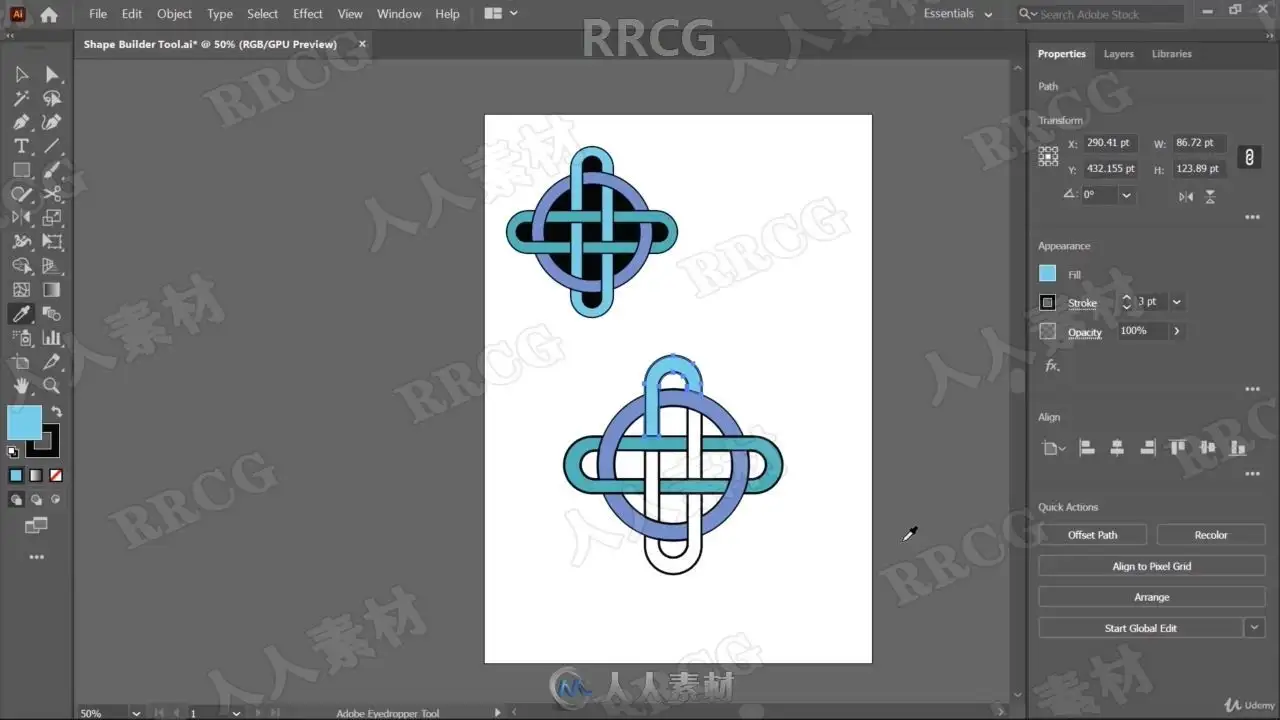Pick the Curvature tool
The width and height of the screenshot is (1280, 720).
[x=52, y=122]
